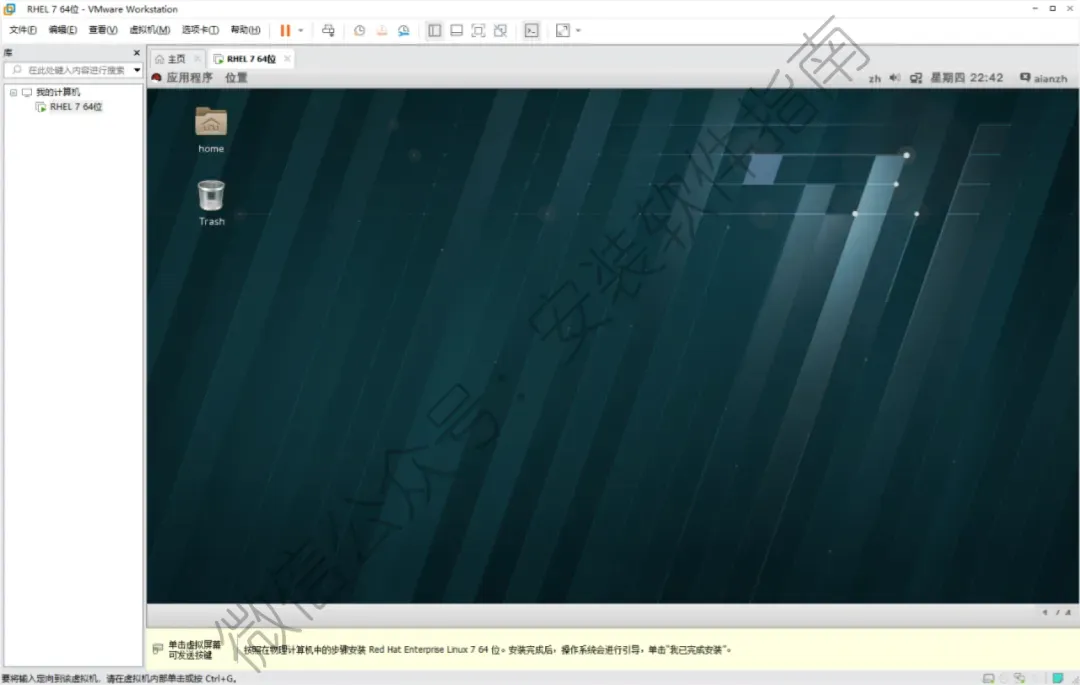
Task: Click the Red Hat logo icon
Action: (156, 78)
